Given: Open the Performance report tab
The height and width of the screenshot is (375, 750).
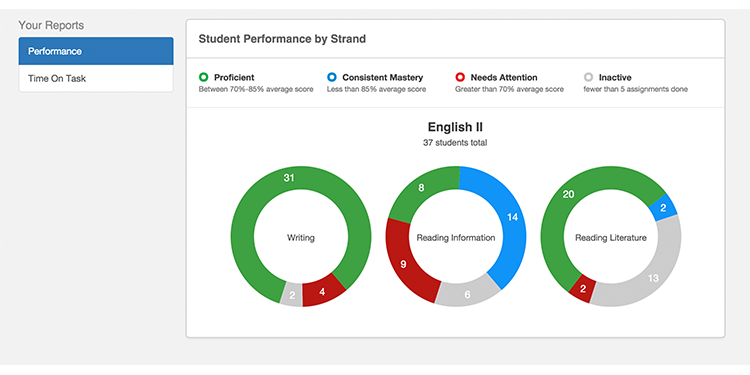Looking at the screenshot, I should click(96, 51).
